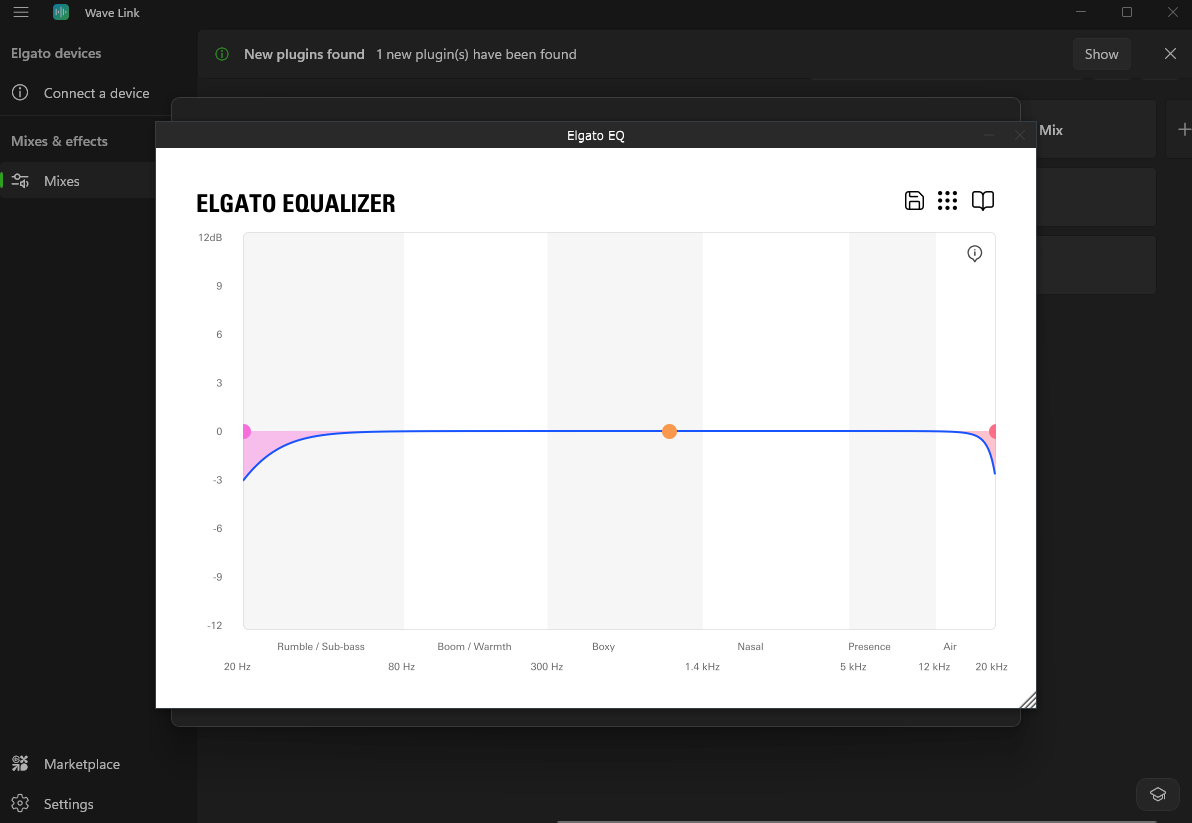
Task: Close the Elgato EQ plugin window
Action: click(x=1019, y=135)
